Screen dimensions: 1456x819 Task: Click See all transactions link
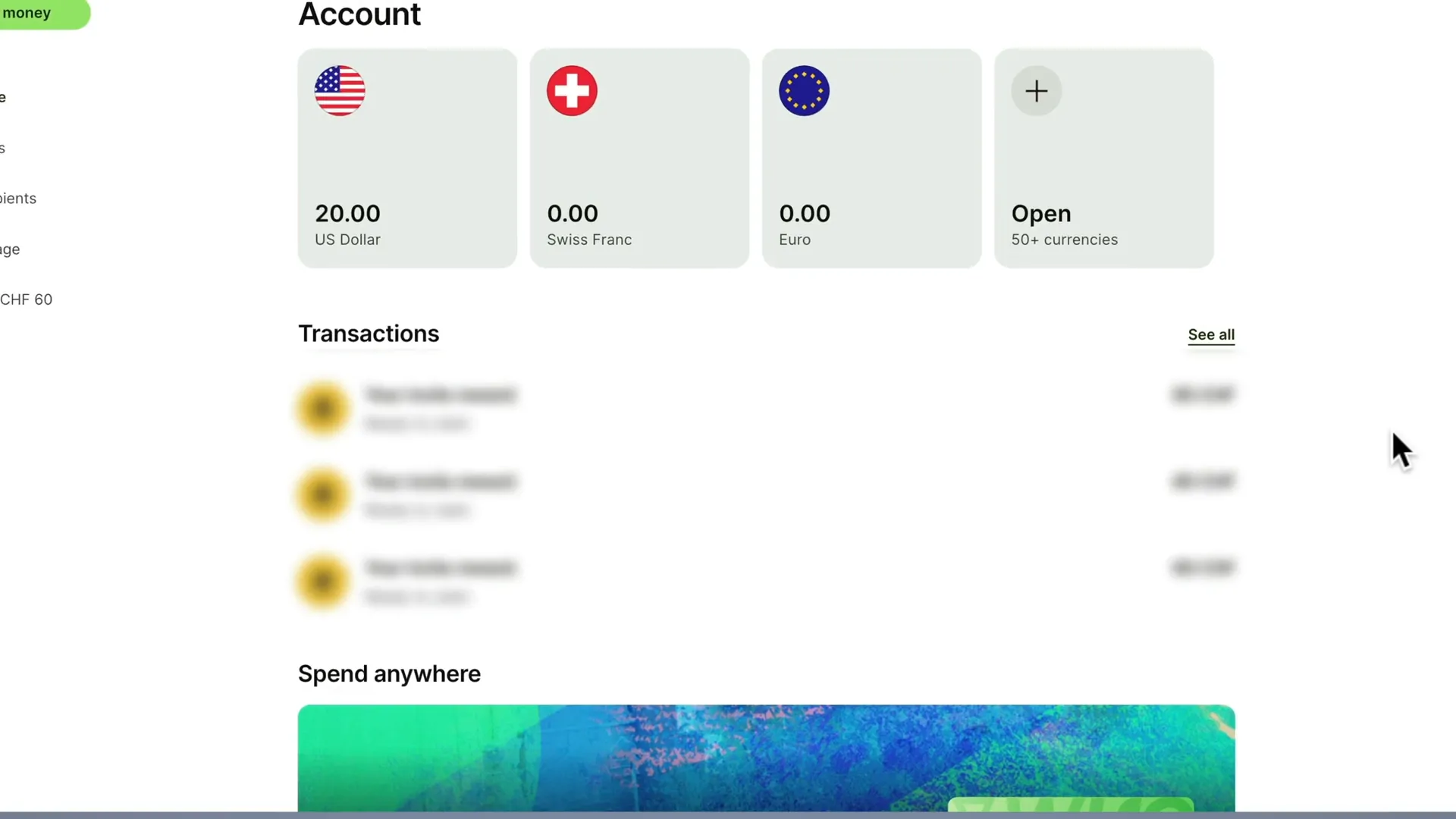[1210, 334]
